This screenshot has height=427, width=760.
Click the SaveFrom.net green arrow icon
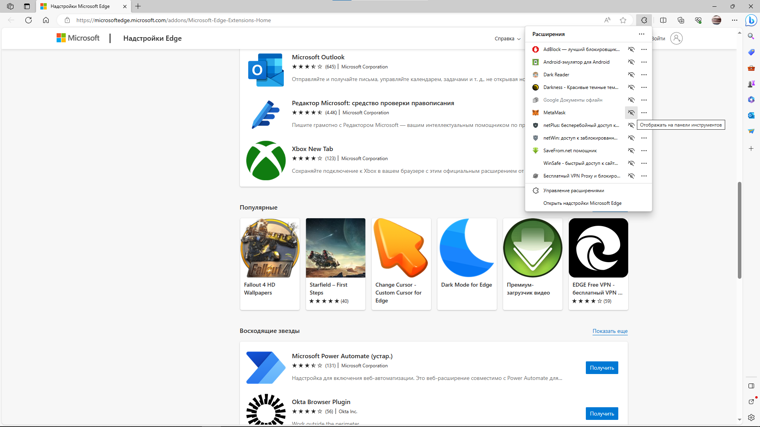536,151
